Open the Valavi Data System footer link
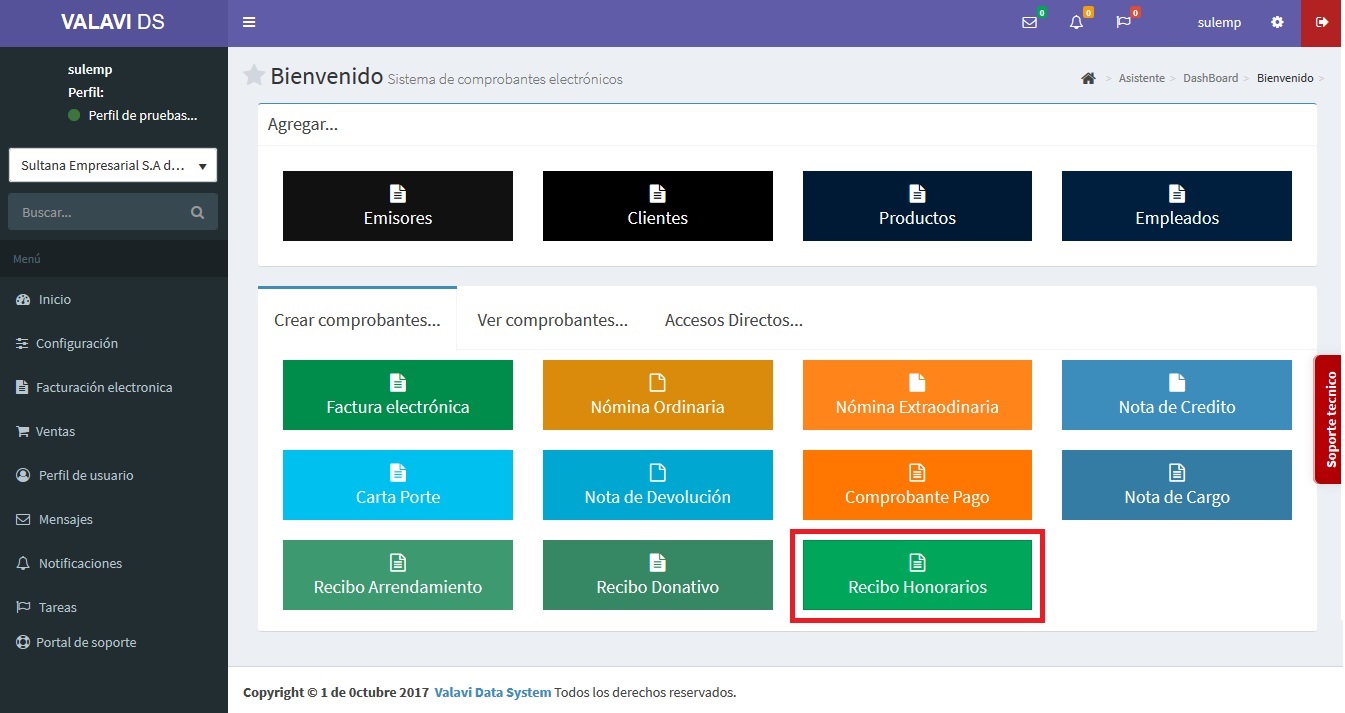Image resolution: width=1345 pixels, height=713 pixels. tap(492, 692)
